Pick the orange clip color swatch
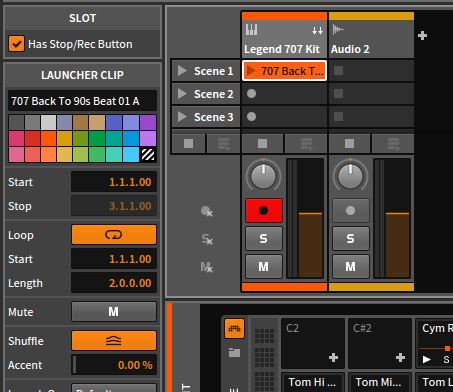Screen dimensions: 453x392 (x=49, y=139)
